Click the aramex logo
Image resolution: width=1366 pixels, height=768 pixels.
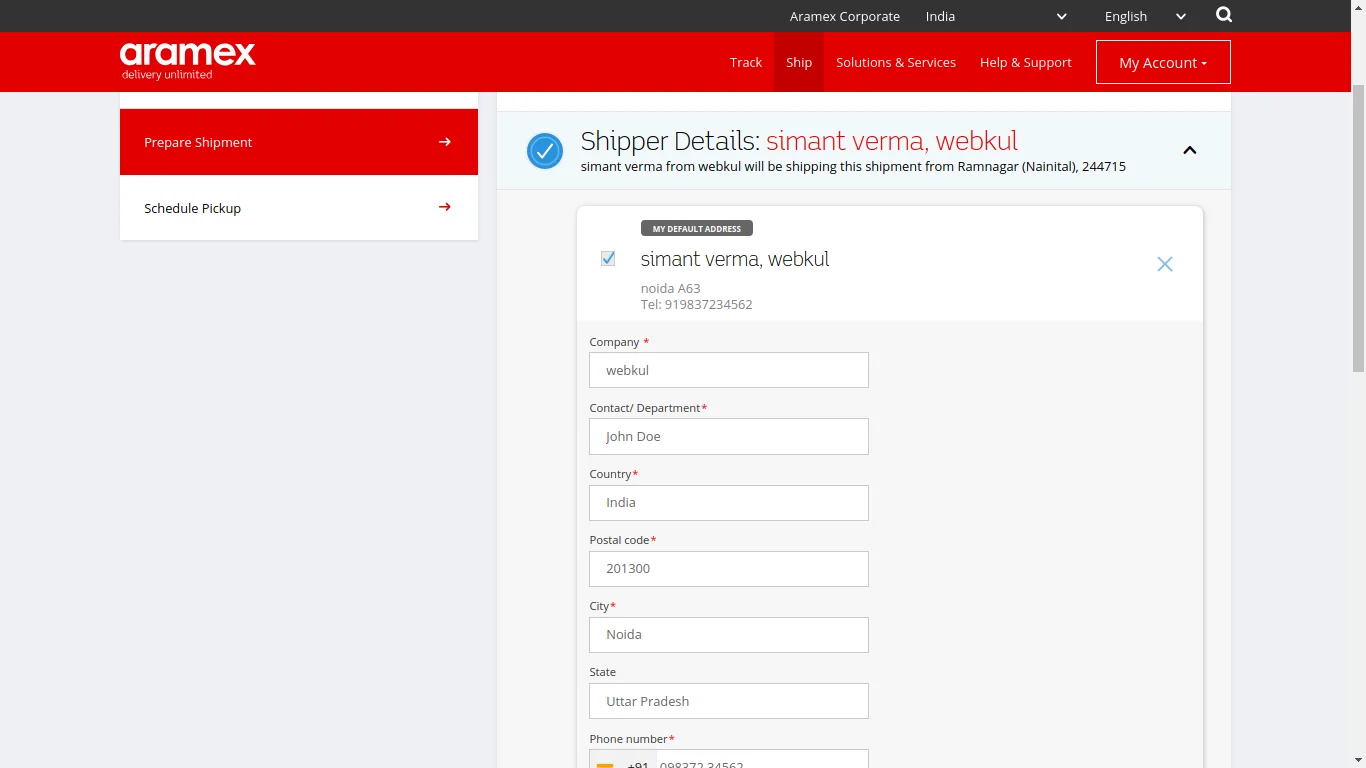pos(188,60)
